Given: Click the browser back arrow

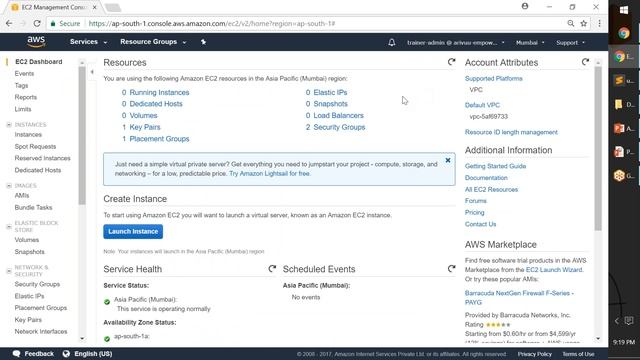Looking at the screenshot, I should click(9, 24).
